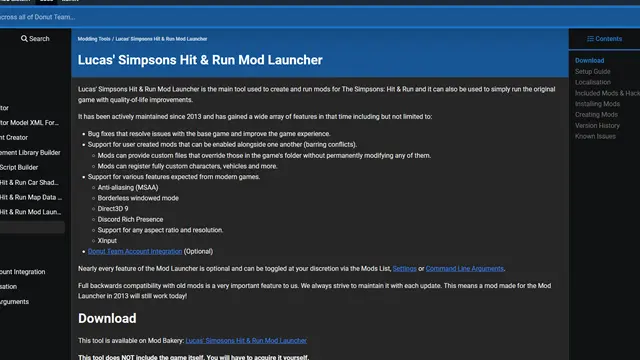Jump to Download in the Contents panel
This screenshot has height=360, width=640.
pyautogui.click(x=589, y=60)
